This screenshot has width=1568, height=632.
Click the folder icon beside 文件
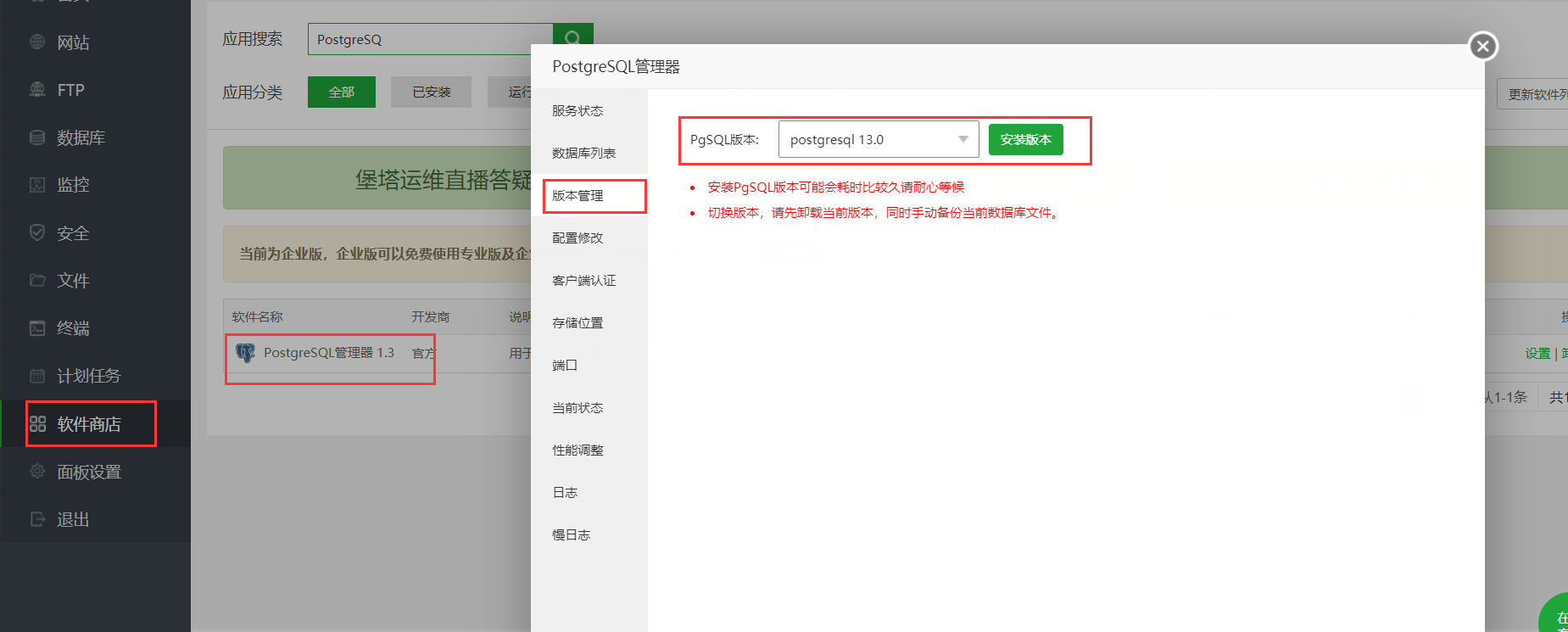(37, 279)
